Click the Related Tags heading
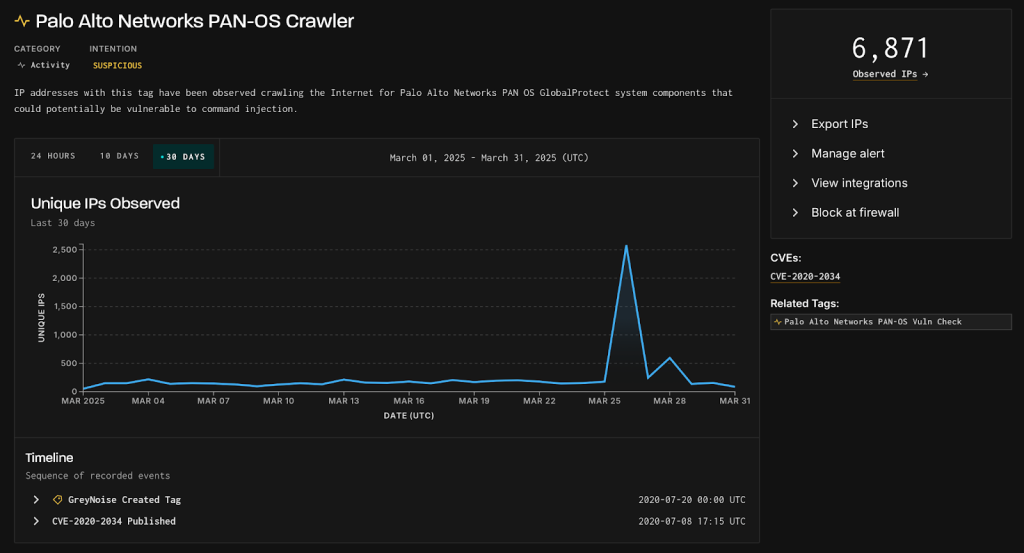Image resolution: width=1024 pixels, height=553 pixels. (x=805, y=304)
